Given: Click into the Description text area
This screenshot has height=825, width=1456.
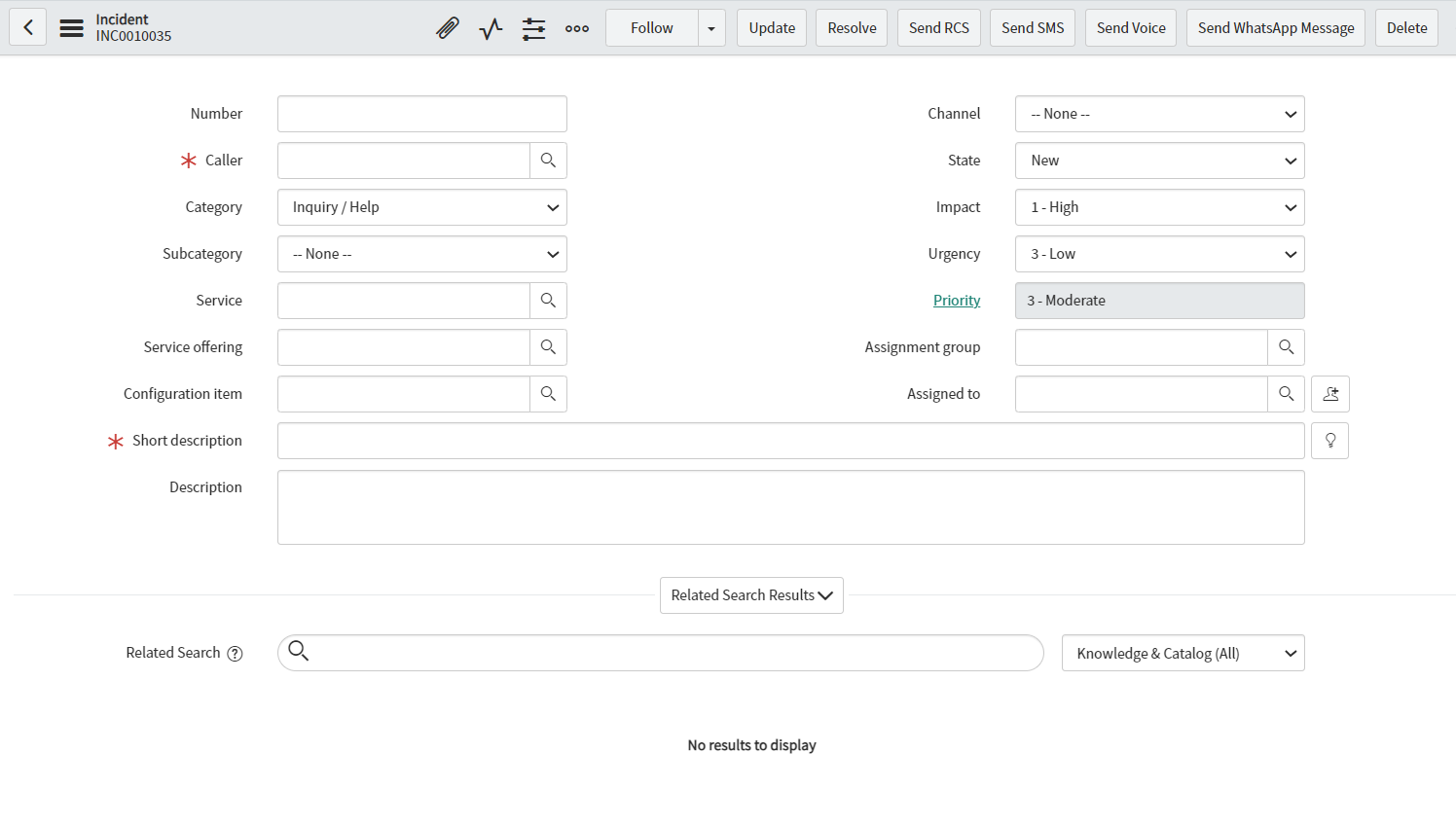Looking at the screenshot, I should (790, 507).
